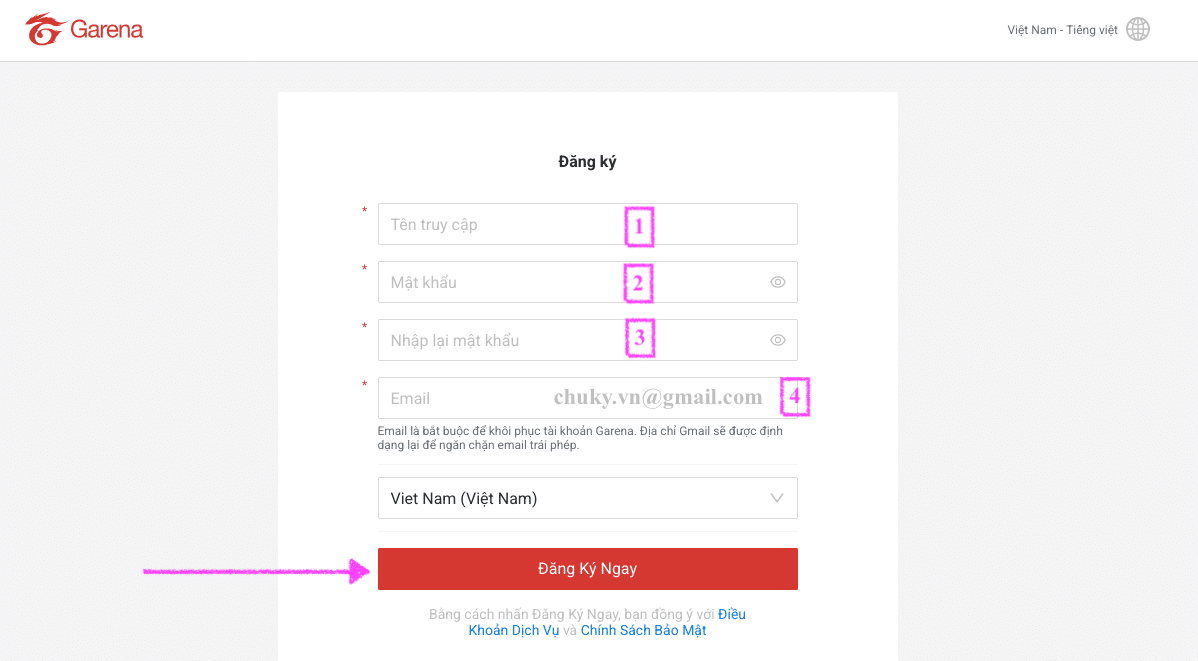The width and height of the screenshot is (1198, 661).
Task: Open the Chính Sách Bảo Mật link
Action: point(643,630)
